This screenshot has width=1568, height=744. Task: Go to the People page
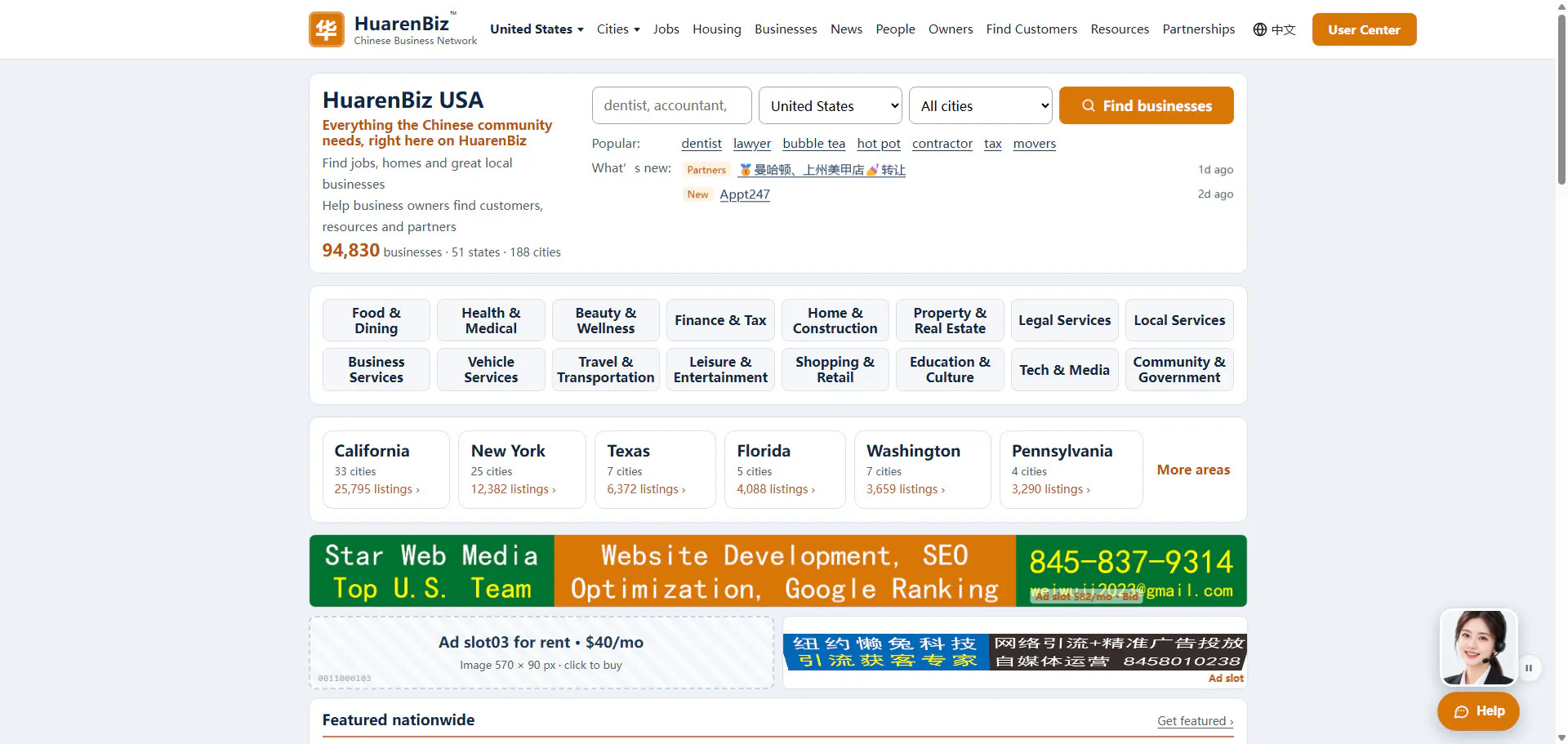(x=895, y=29)
